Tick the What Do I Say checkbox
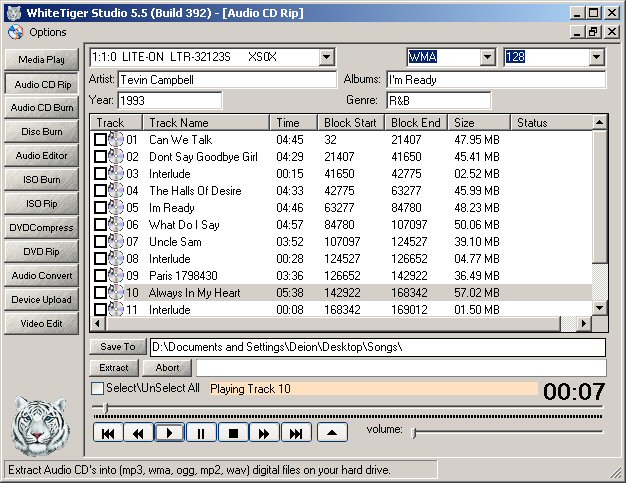Screen dimensions: 626x483 point(100,225)
